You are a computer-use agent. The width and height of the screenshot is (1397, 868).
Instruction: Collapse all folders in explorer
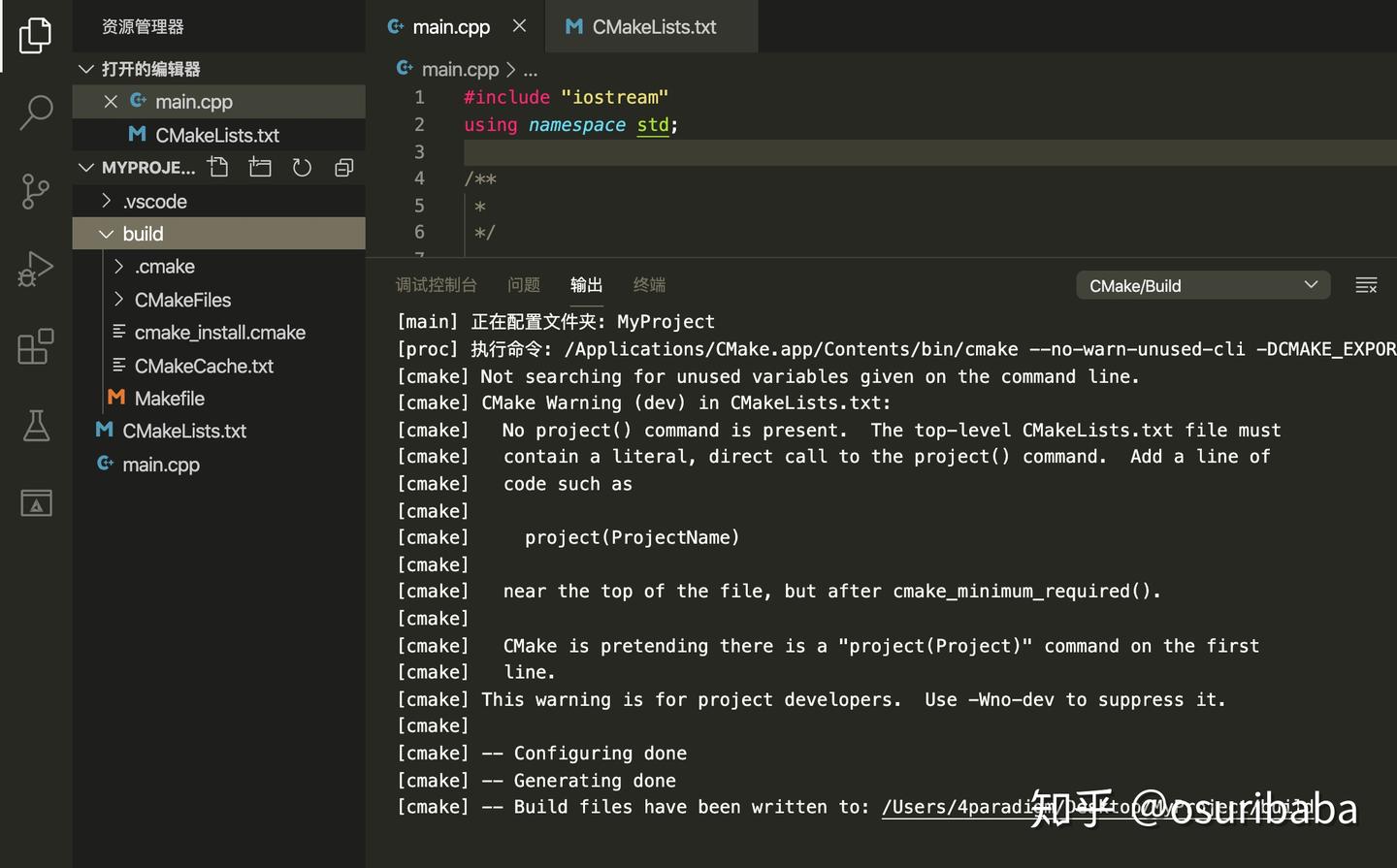pyautogui.click(x=343, y=167)
